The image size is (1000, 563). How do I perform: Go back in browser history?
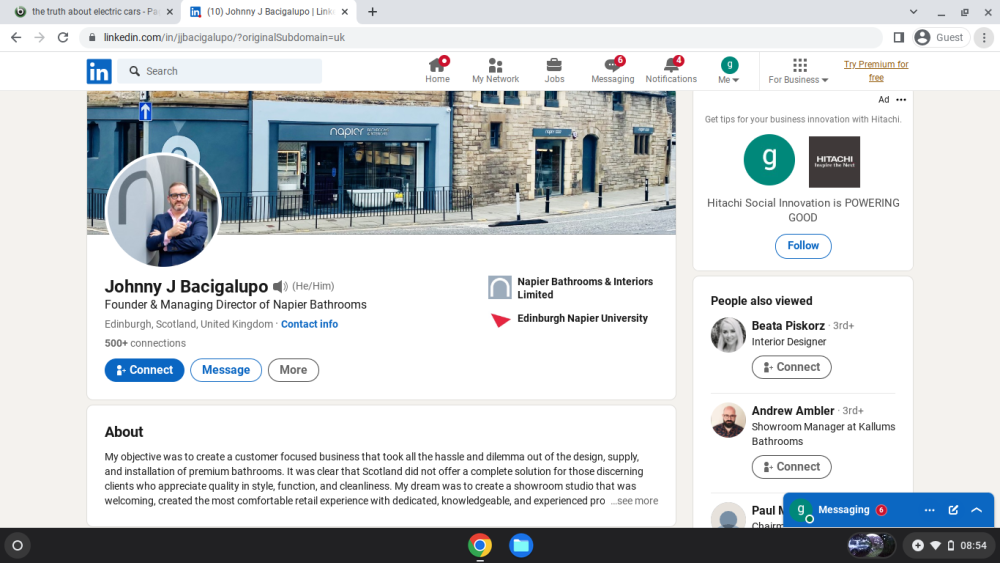[16, 38]
